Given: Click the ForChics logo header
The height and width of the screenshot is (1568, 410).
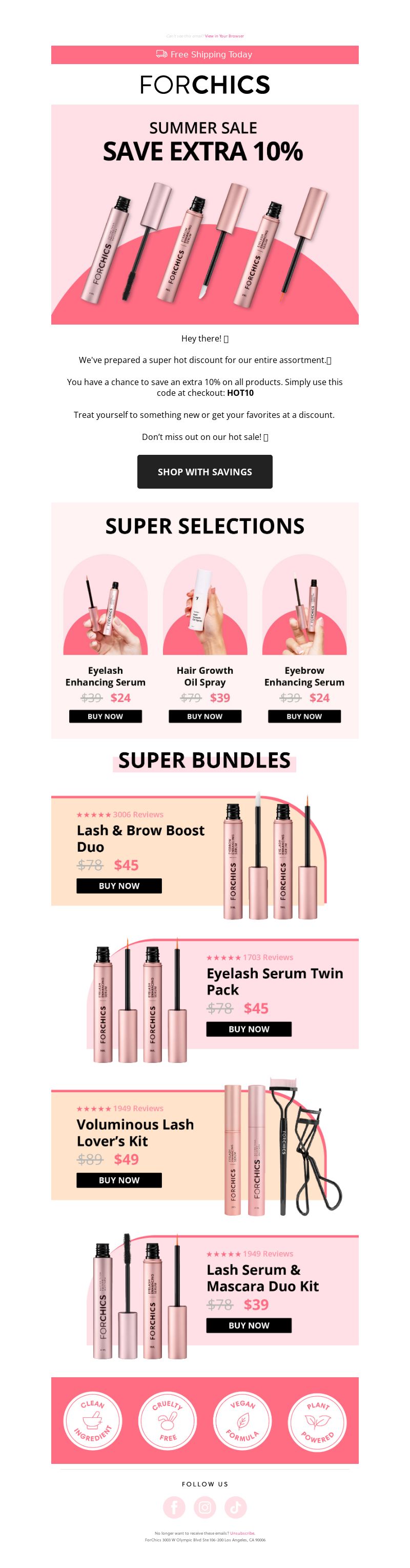Looking at the screenshot, I should (205, 85).
